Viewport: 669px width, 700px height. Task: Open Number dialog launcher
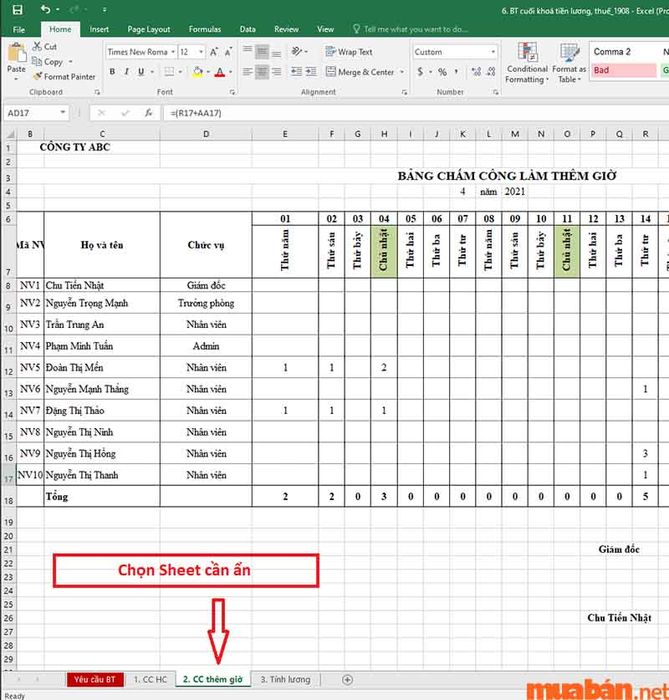[x=495, y=92]
